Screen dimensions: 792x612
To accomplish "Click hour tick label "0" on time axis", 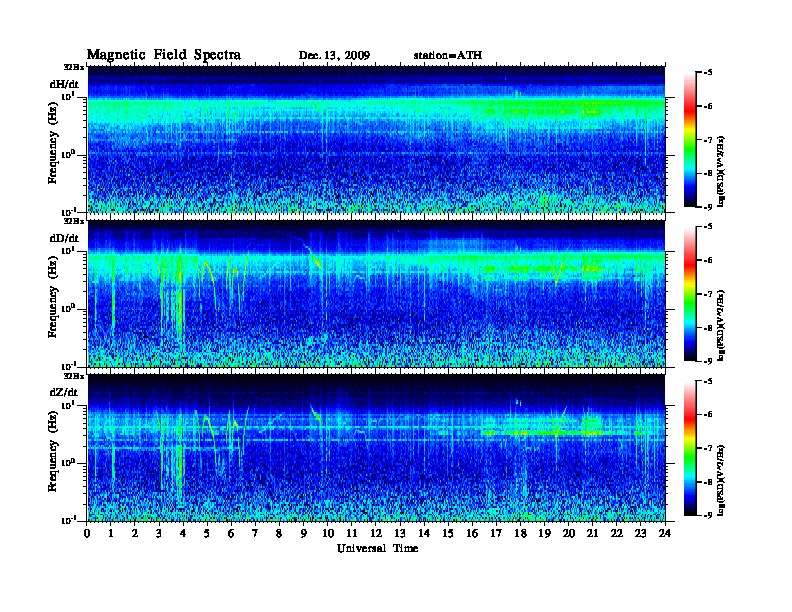I will (x=87, y=534).
